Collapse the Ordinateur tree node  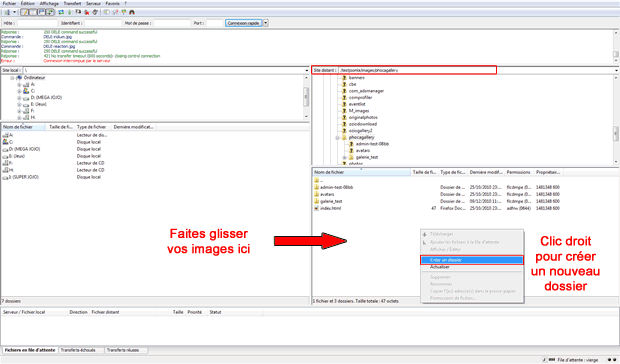point(12,78)
